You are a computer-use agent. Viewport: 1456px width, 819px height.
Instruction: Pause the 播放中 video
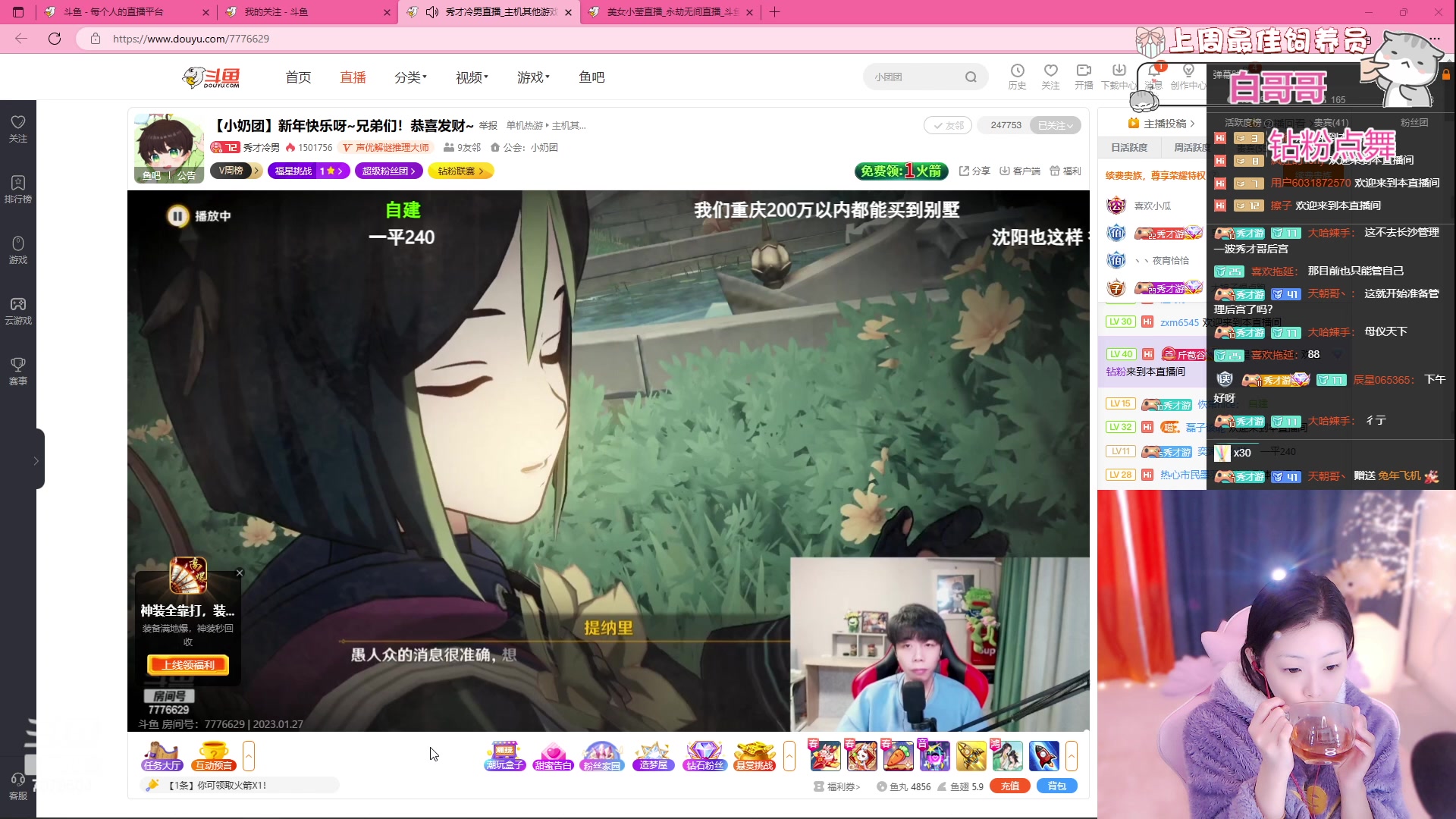click(x=177, y=216)
